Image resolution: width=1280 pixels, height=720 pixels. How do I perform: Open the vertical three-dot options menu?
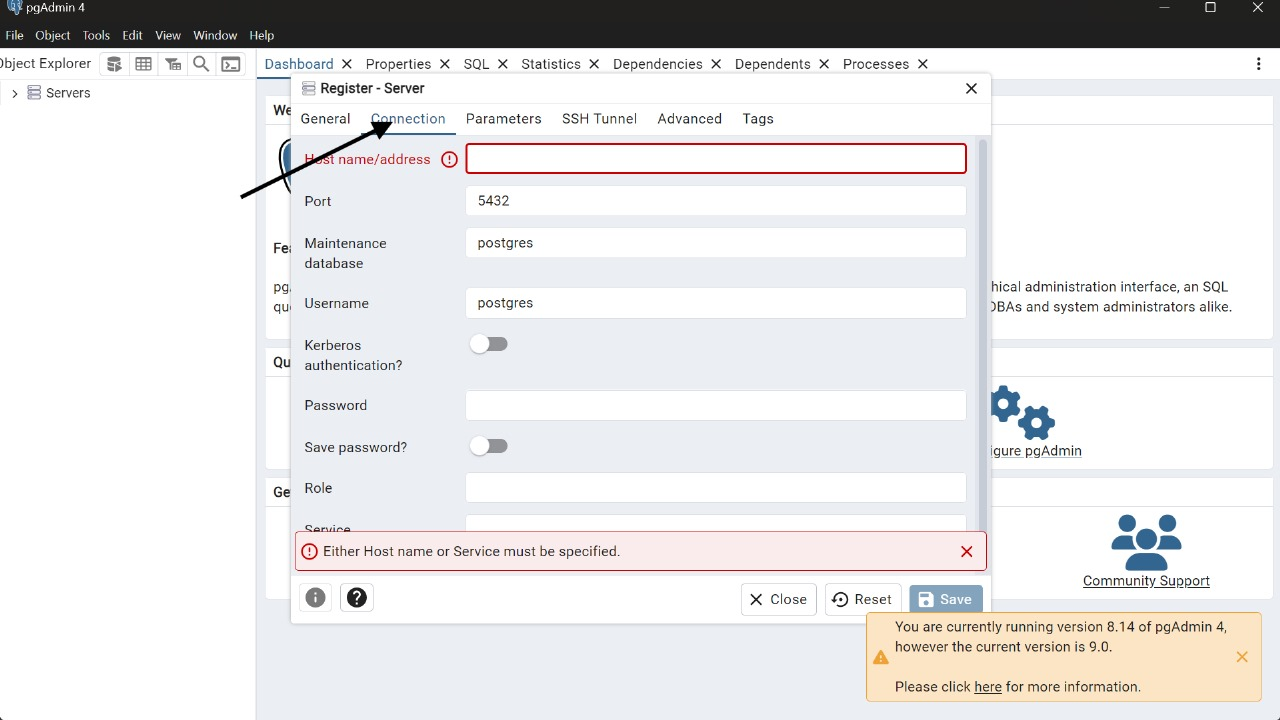point(1258,64)
